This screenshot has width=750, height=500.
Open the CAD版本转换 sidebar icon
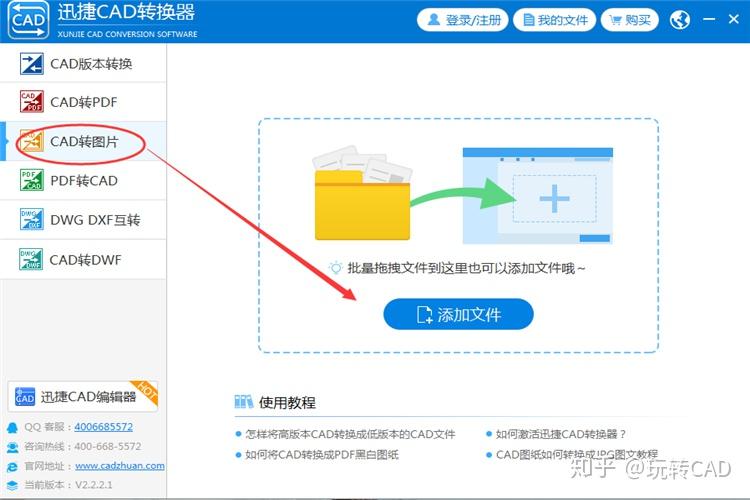point(32,64)
